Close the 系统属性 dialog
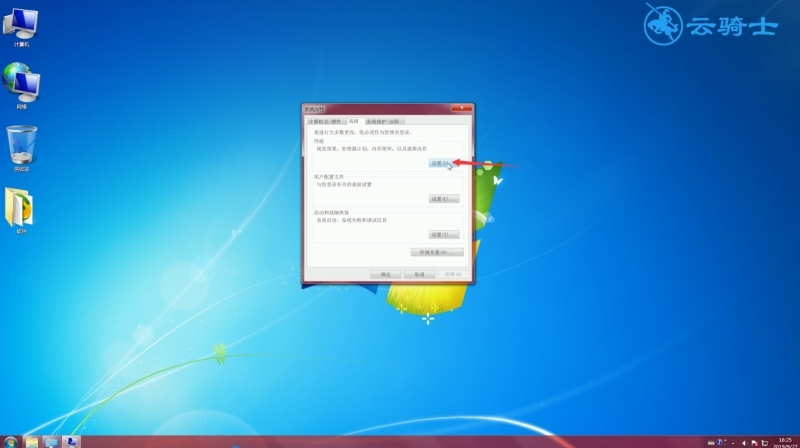 point(461,108)
